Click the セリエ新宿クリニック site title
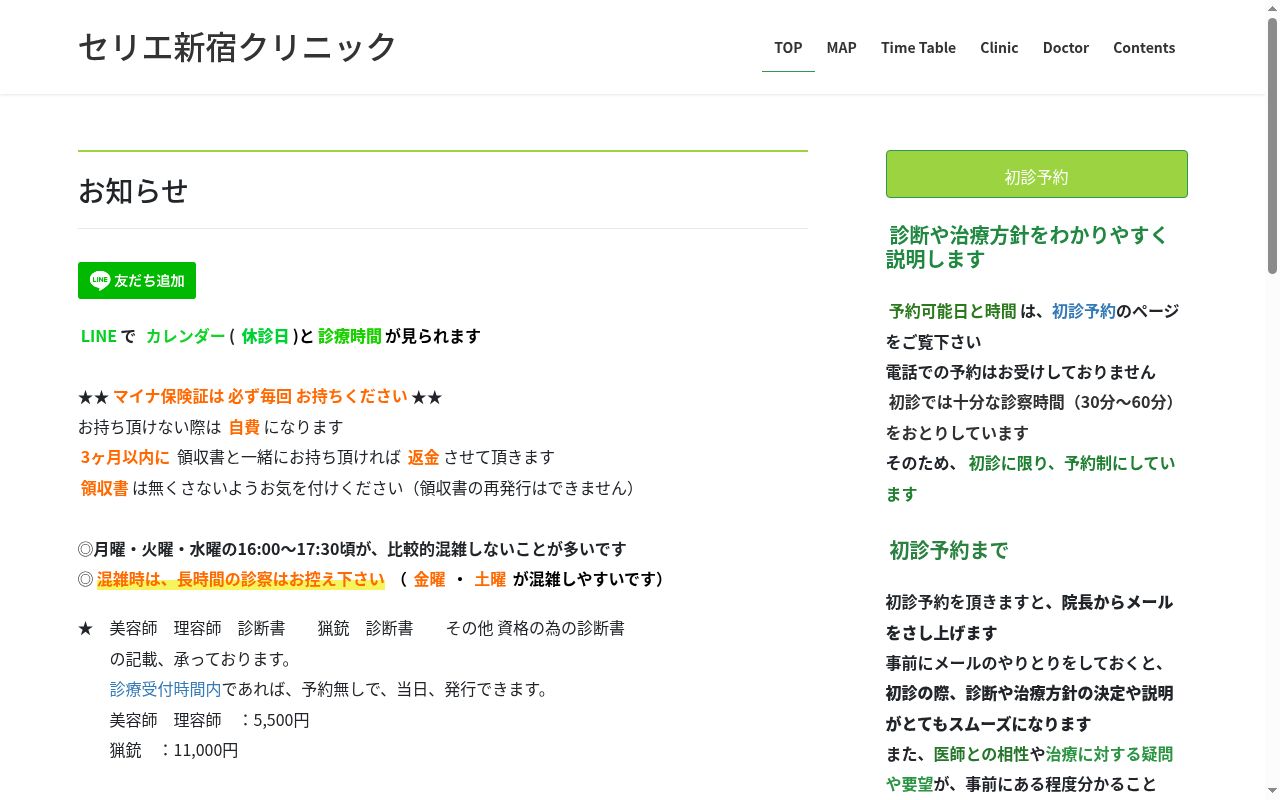The image size is (1280, 800). point(238,47)
